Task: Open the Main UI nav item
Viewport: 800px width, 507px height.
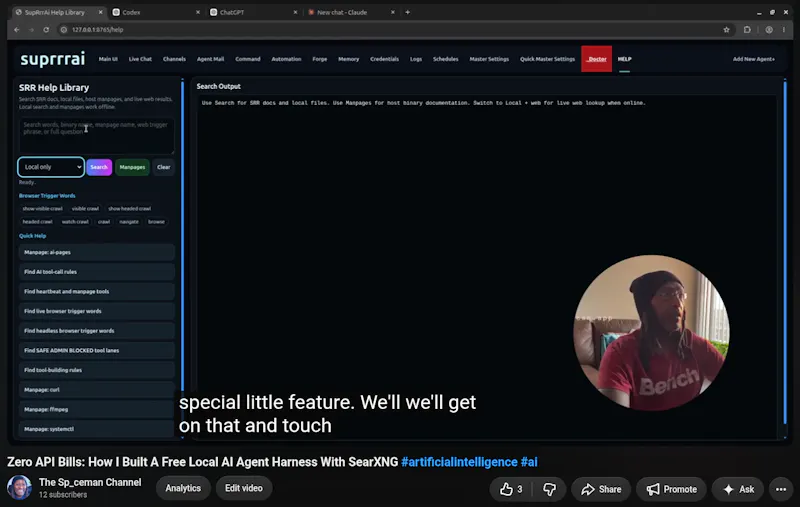Action: (x=108, y=59)
